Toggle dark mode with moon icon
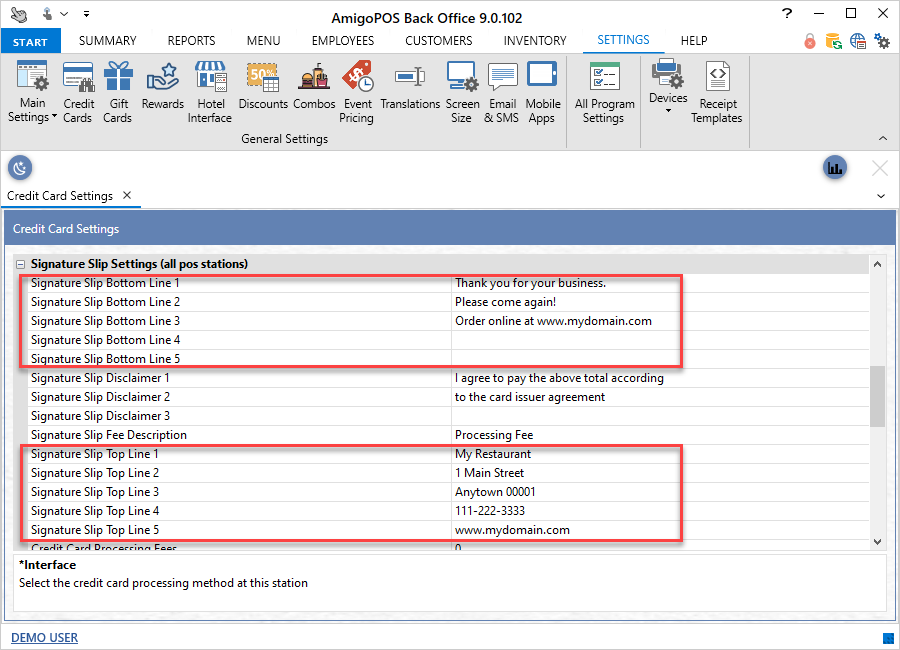Screen dimensions: 900x650 coord(20,168)
